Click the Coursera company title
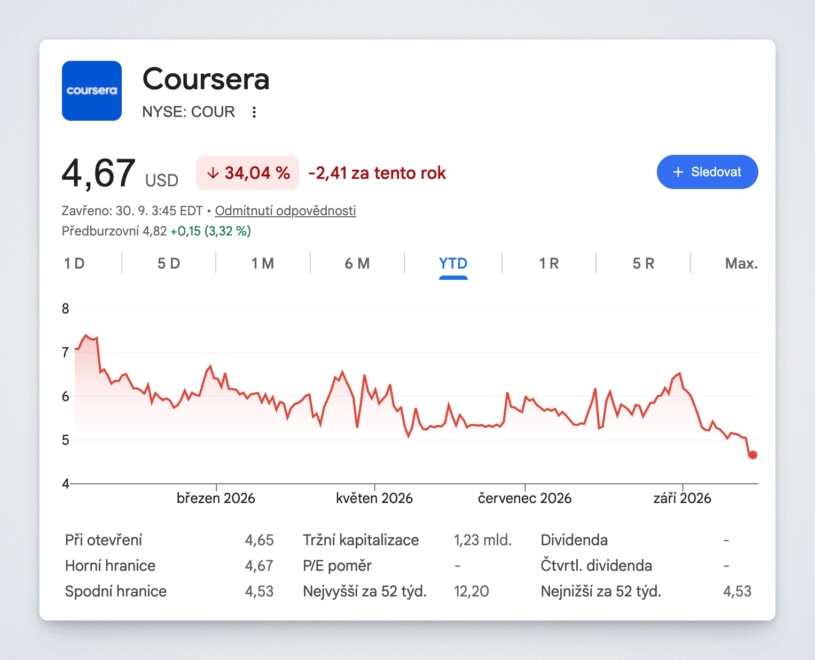The height and width of the screenshot is (660, 815). (206, 79)
